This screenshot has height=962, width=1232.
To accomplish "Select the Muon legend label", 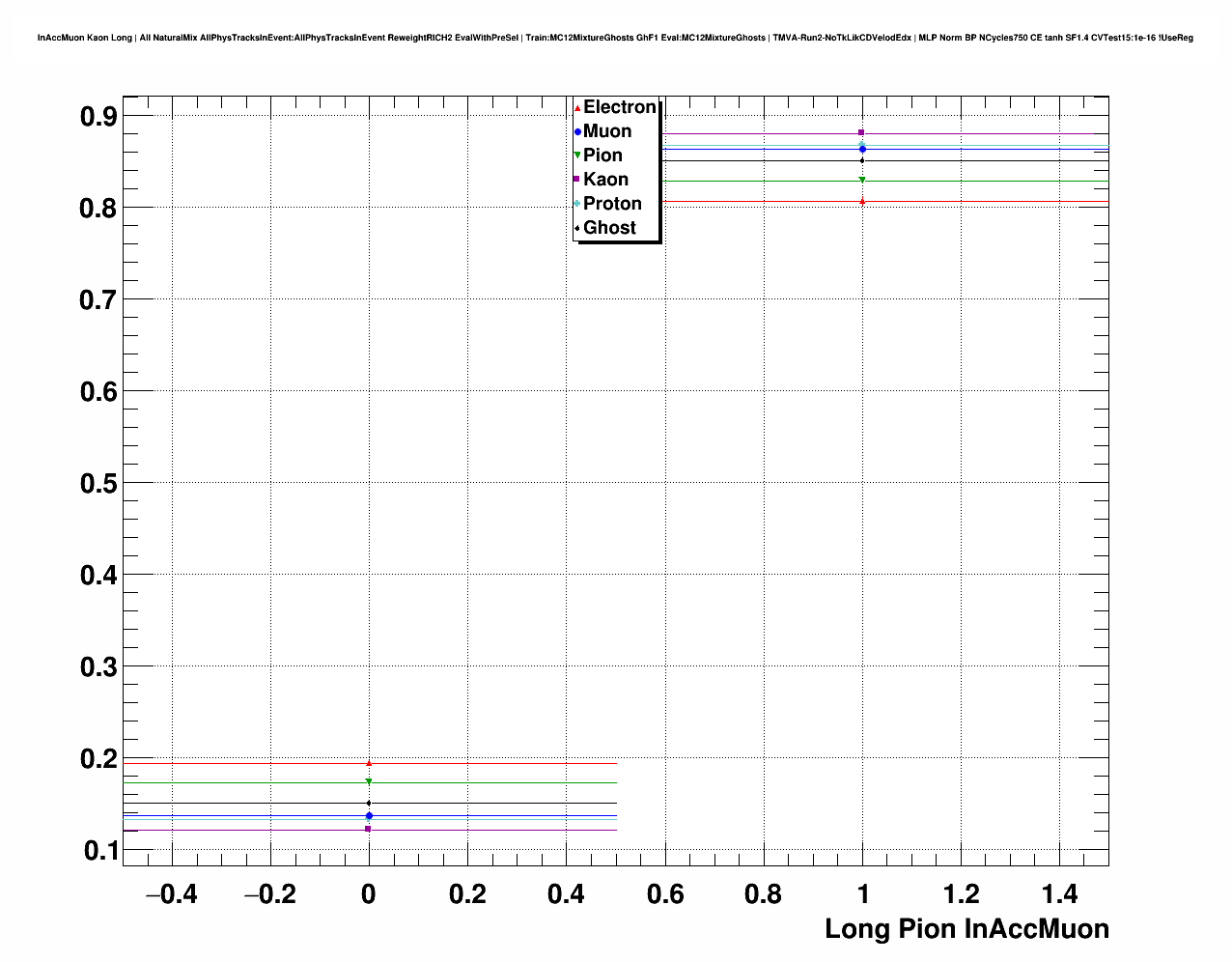I will coord(607,131).
